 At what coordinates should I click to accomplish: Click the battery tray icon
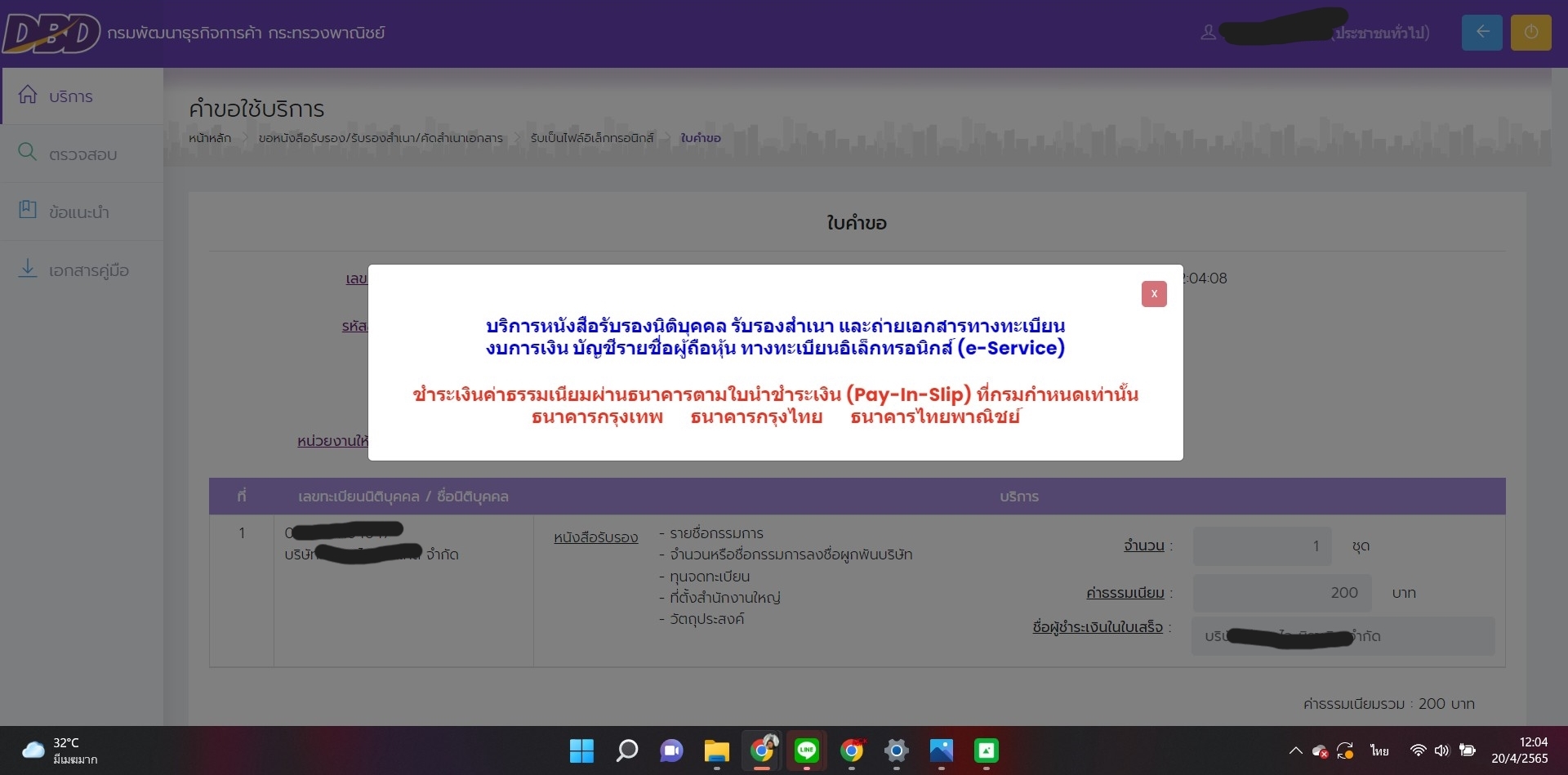(x=1468, y=751)
